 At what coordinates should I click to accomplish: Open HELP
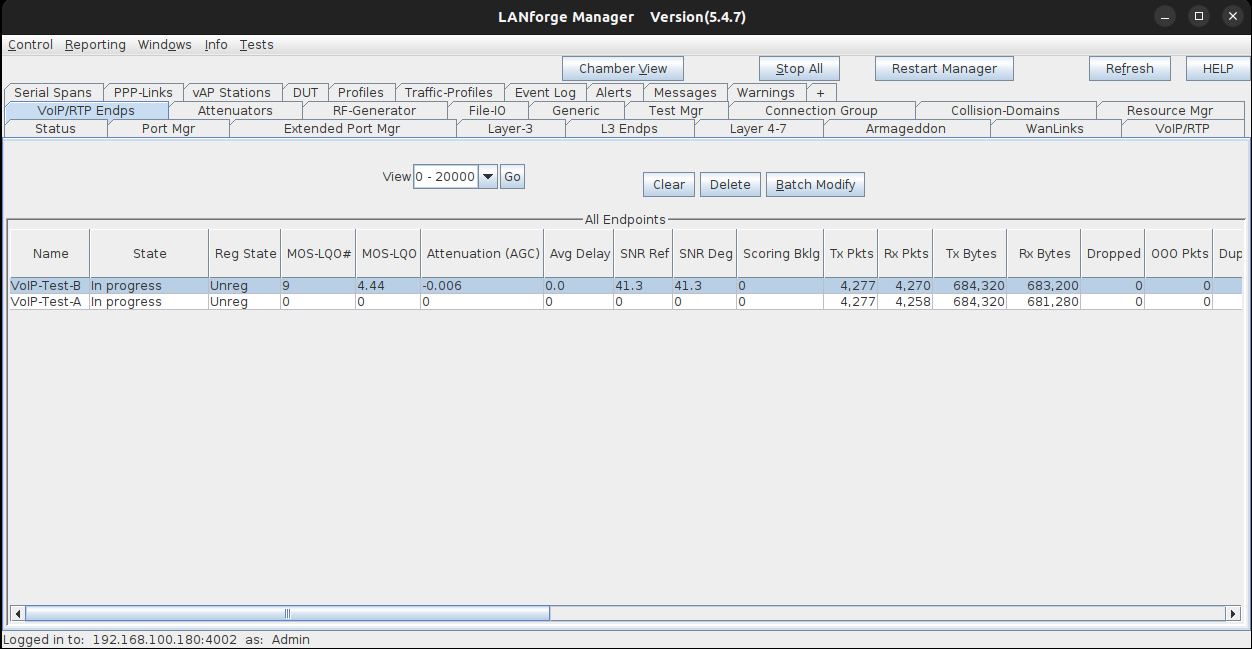point(1217,69)
